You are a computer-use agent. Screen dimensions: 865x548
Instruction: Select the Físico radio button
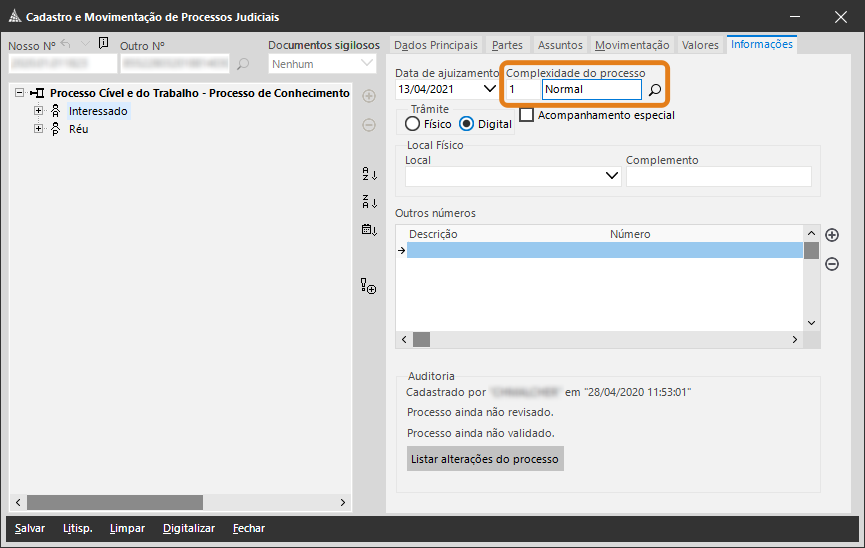[x=412, y=124]
